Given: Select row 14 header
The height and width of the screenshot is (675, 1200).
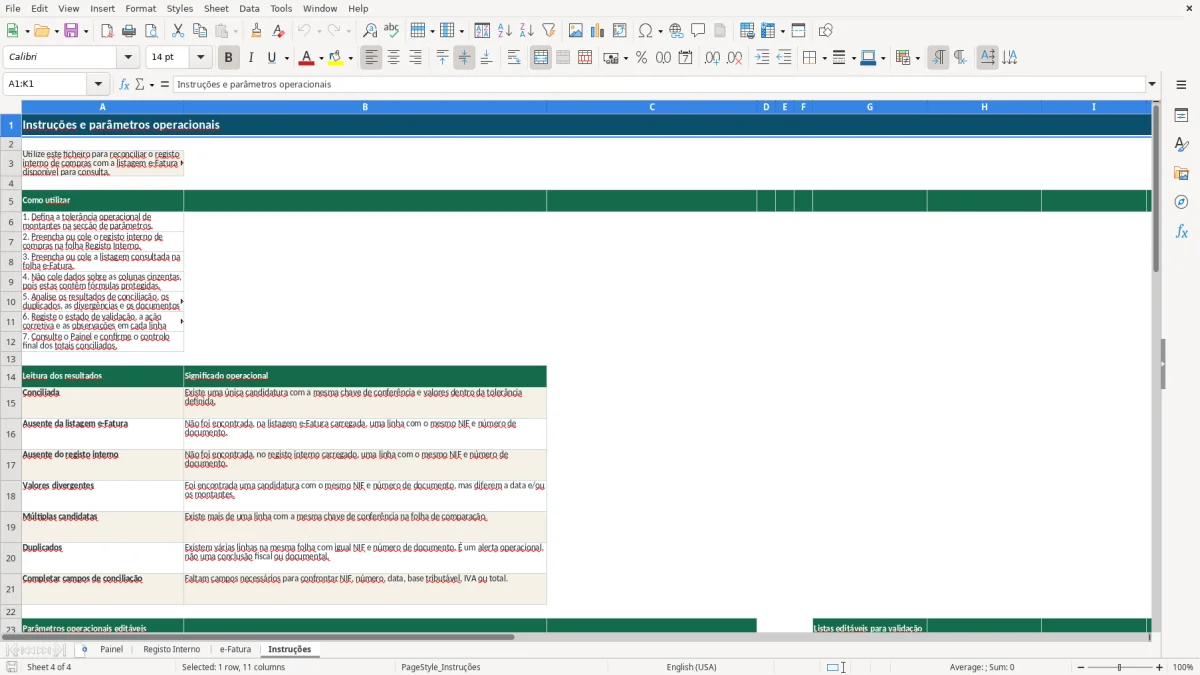Looking at the screenshot, I should tap(11, 376).
